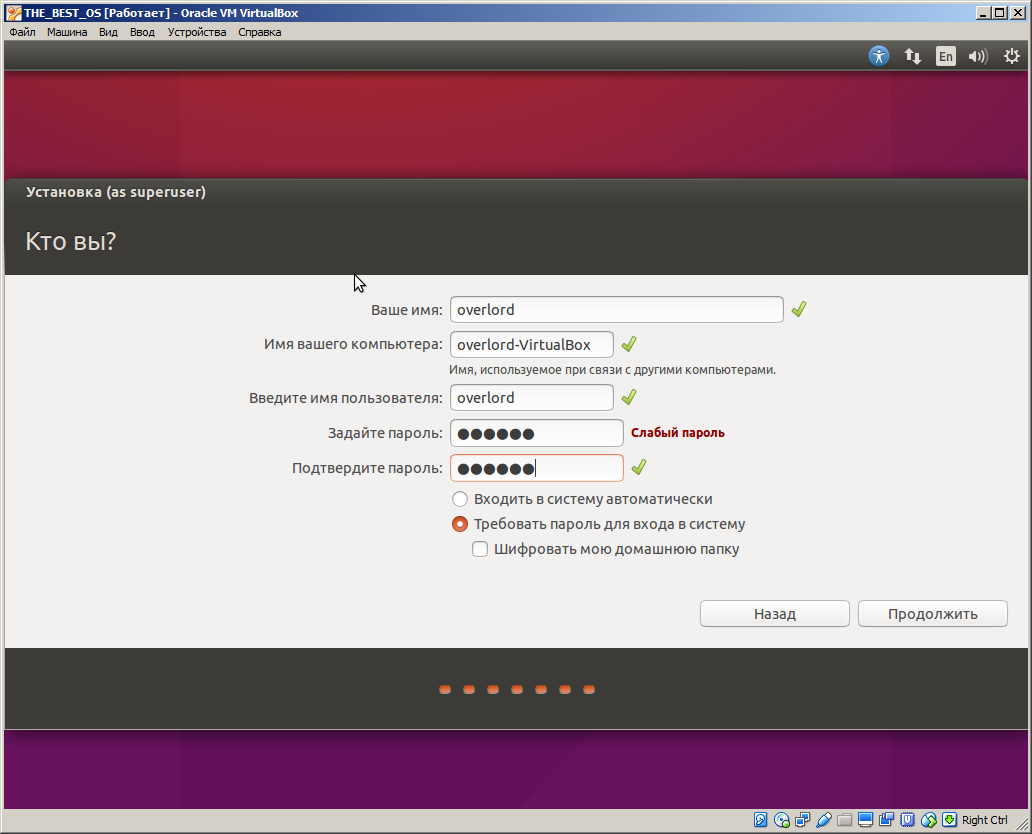This screenshot has width=1032, height=834.
Task: Click the Кто вы? heading
Action: 70,242
